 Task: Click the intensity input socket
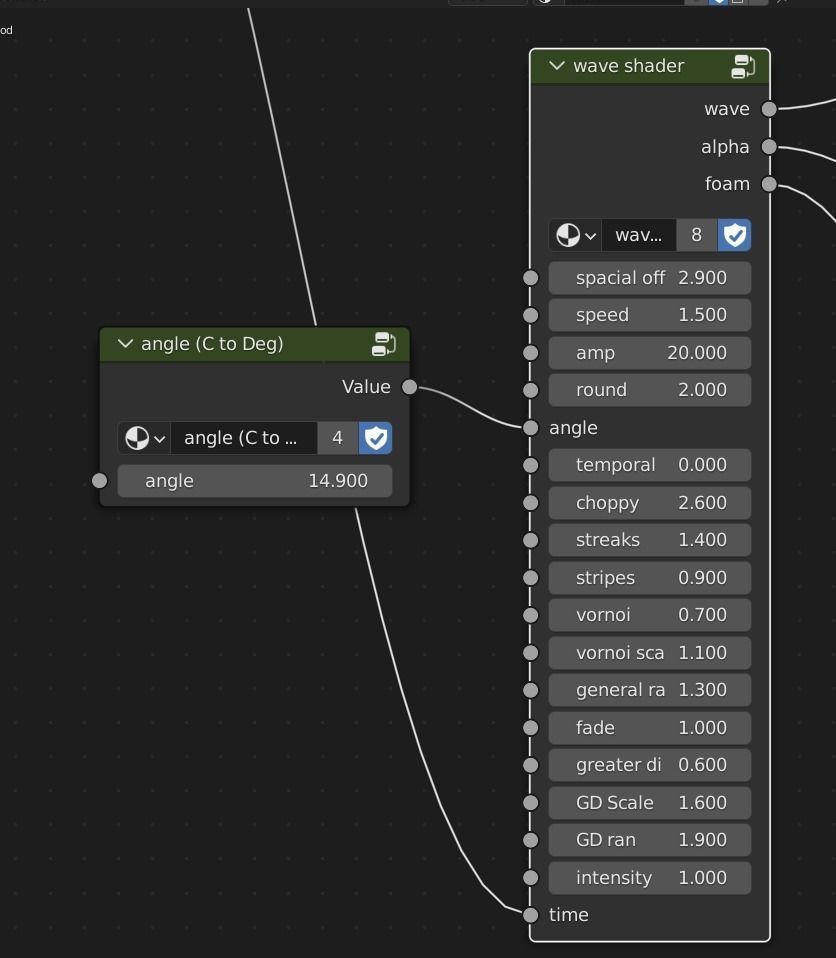pos(530,878)
